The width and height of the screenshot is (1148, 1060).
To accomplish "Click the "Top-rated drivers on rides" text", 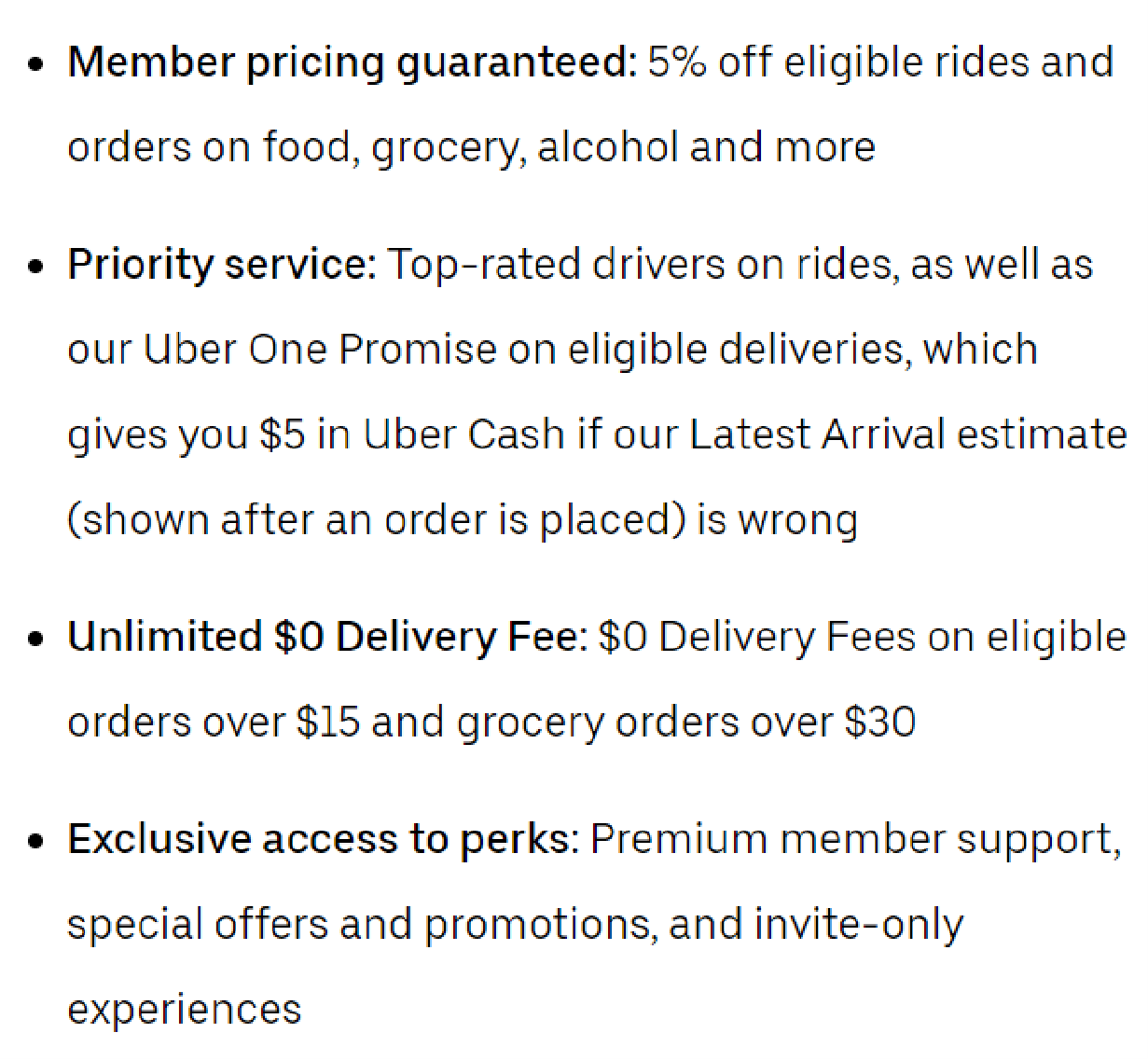I will pos(643,265).
